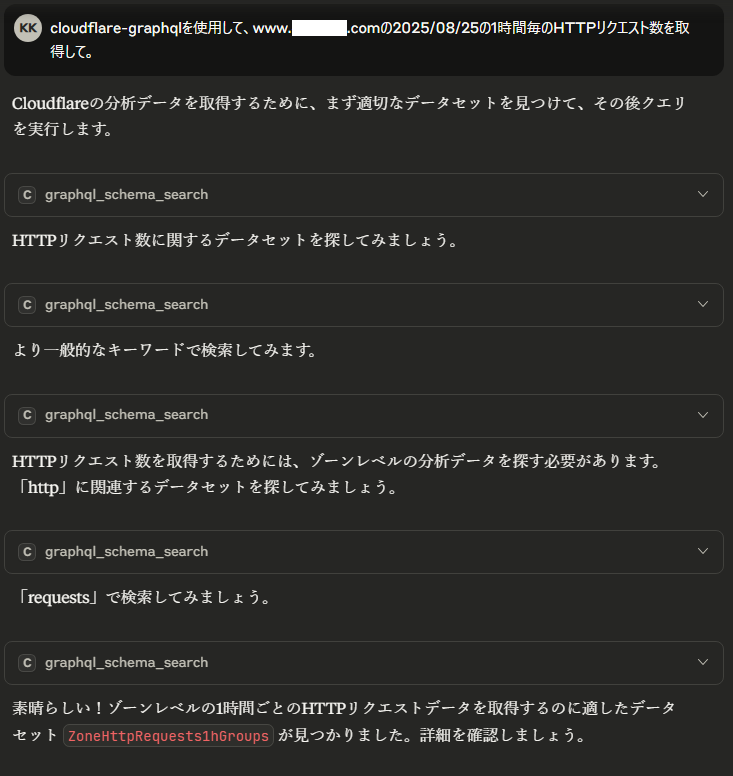Expand the fourth graphql_schema_search result chevron

tap(702, 552)
